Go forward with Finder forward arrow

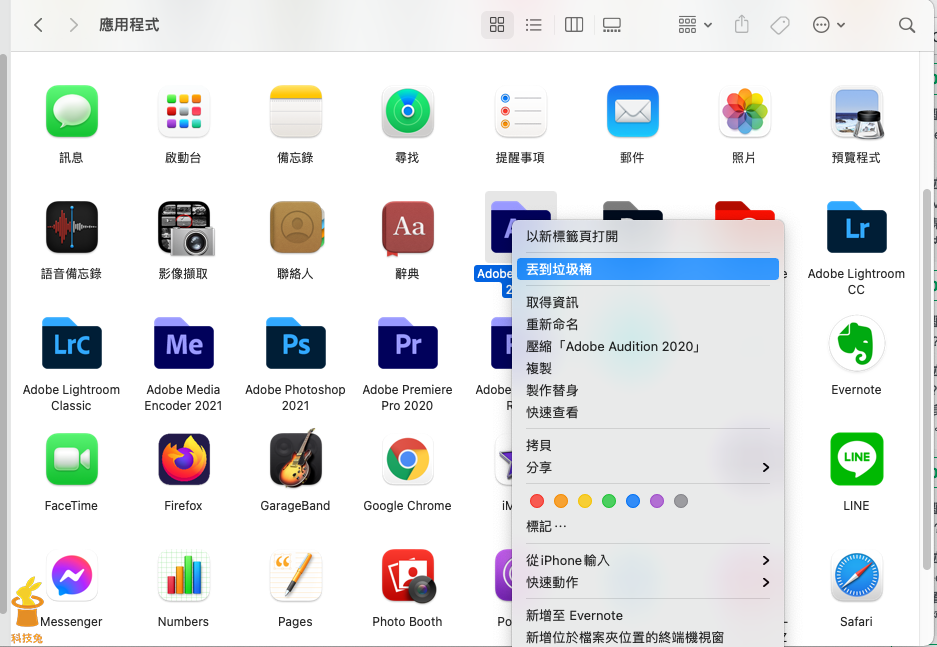click(x=74, y=24)
